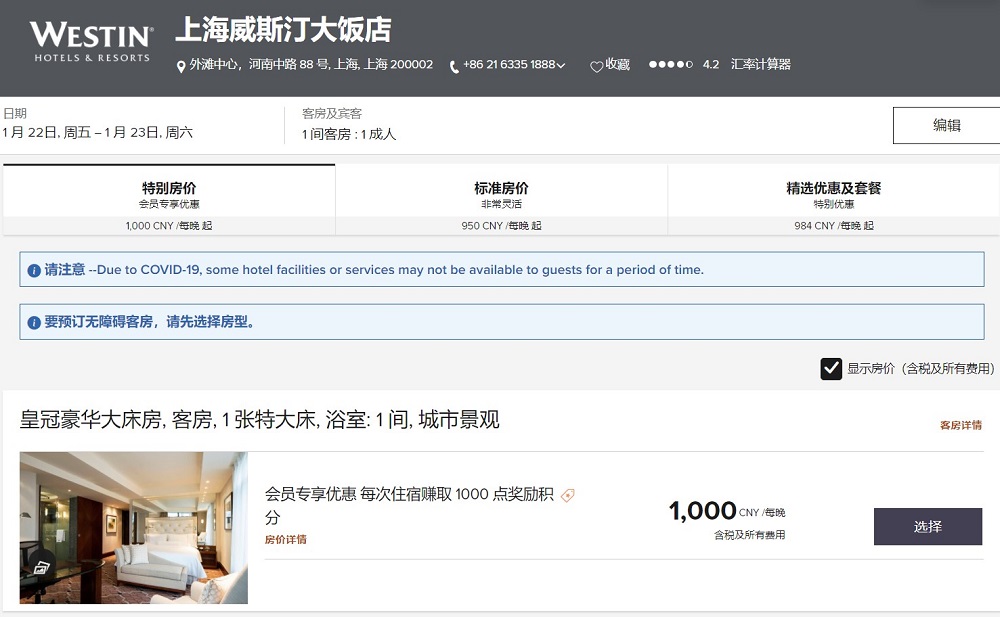The width and height of the screenshot is (1000, 617).
Task: Click the 4.2 rating score
Action: pyautogui.click(x=710, y=64)
